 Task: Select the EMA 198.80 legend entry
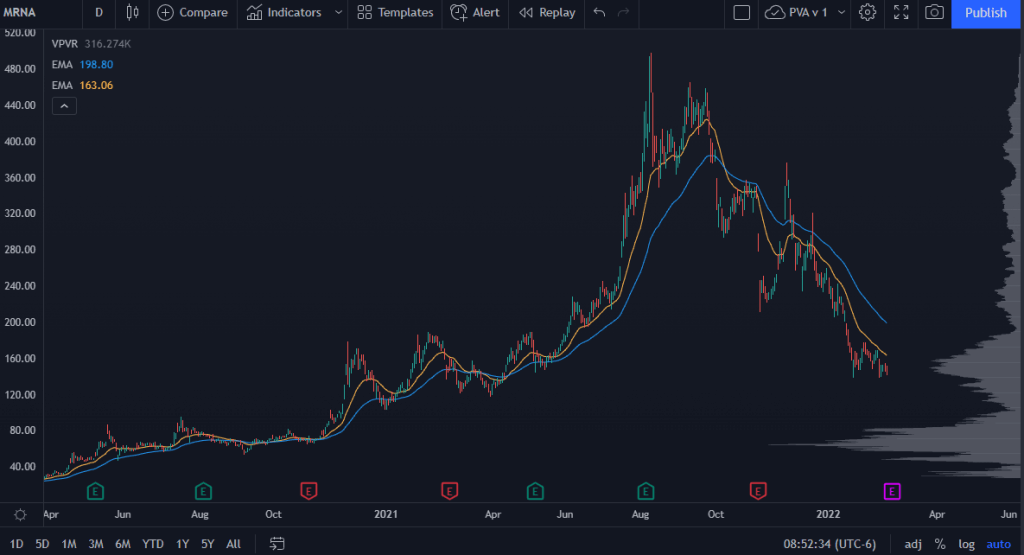pos(82,65)
